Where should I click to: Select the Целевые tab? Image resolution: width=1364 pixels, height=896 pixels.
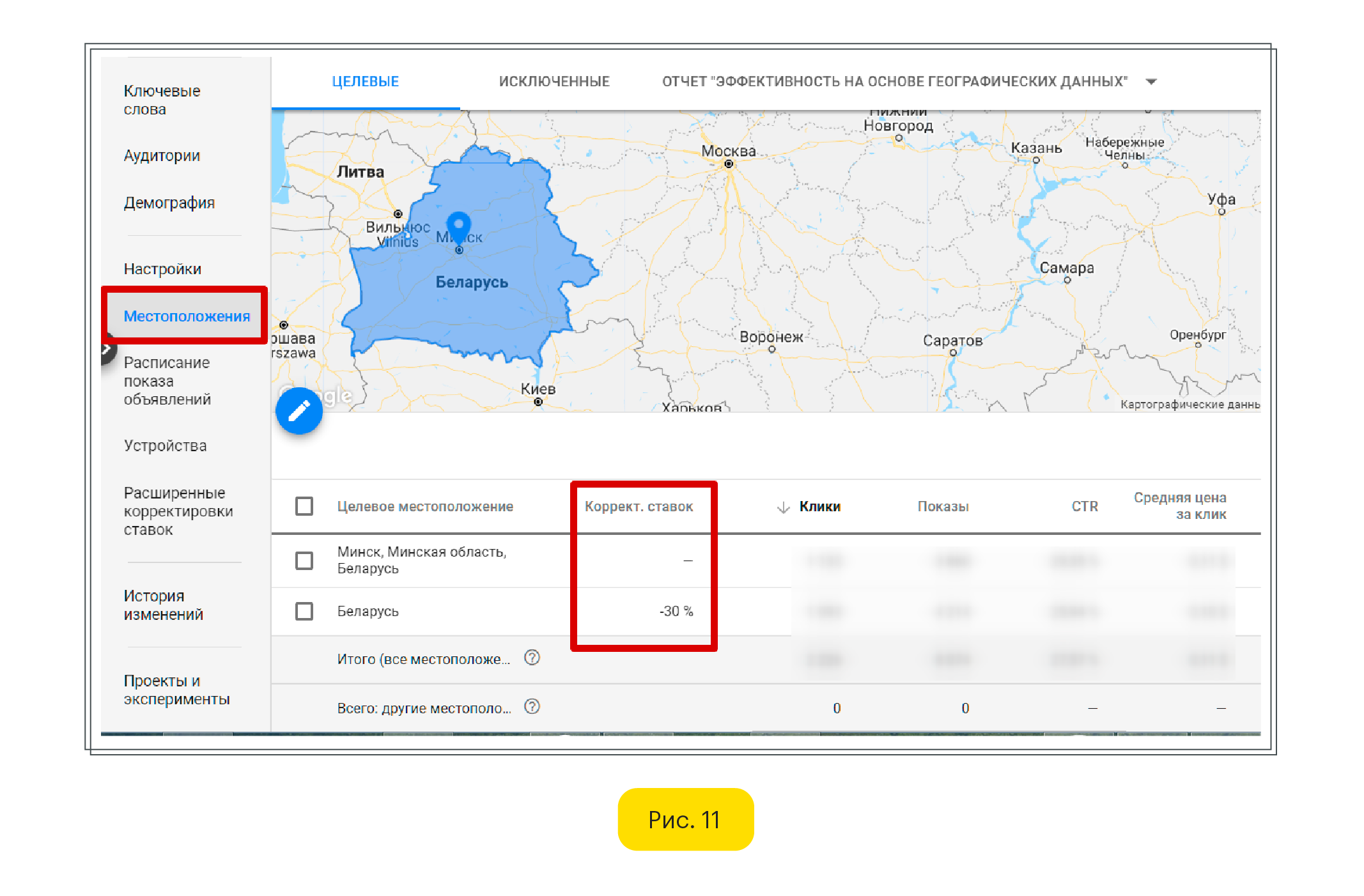pos(365,82)
